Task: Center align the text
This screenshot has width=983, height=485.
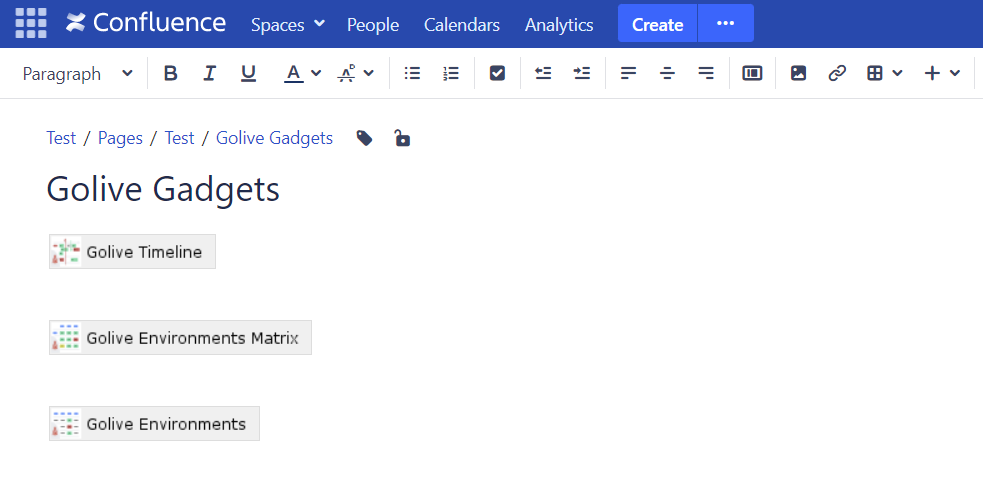Action: click(667, 73)
